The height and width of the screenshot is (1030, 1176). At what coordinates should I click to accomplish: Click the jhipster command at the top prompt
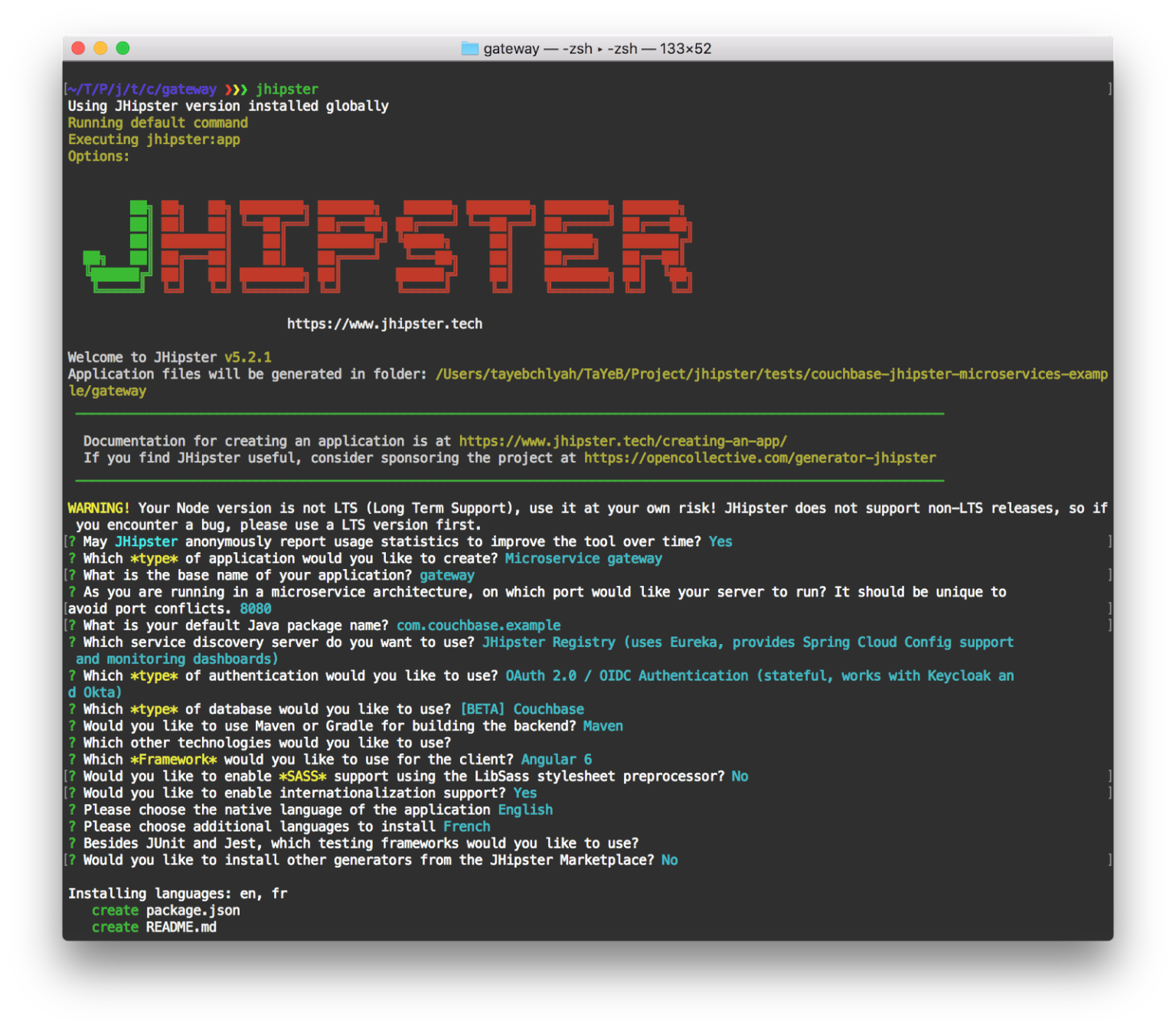pos(287,89)
